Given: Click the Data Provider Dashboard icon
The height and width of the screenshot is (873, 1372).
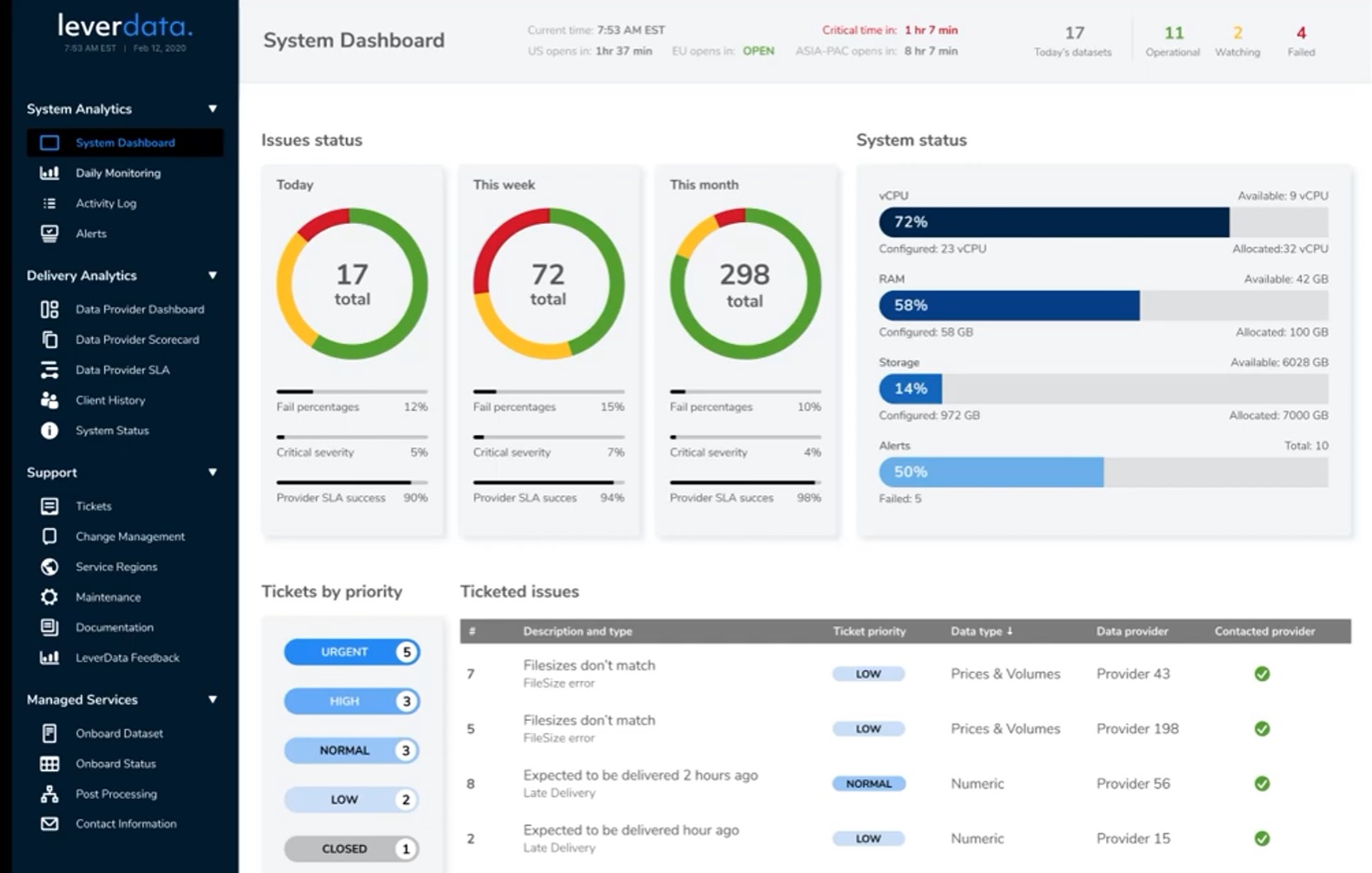Looking at the screenshot, I should pos(50,309).
